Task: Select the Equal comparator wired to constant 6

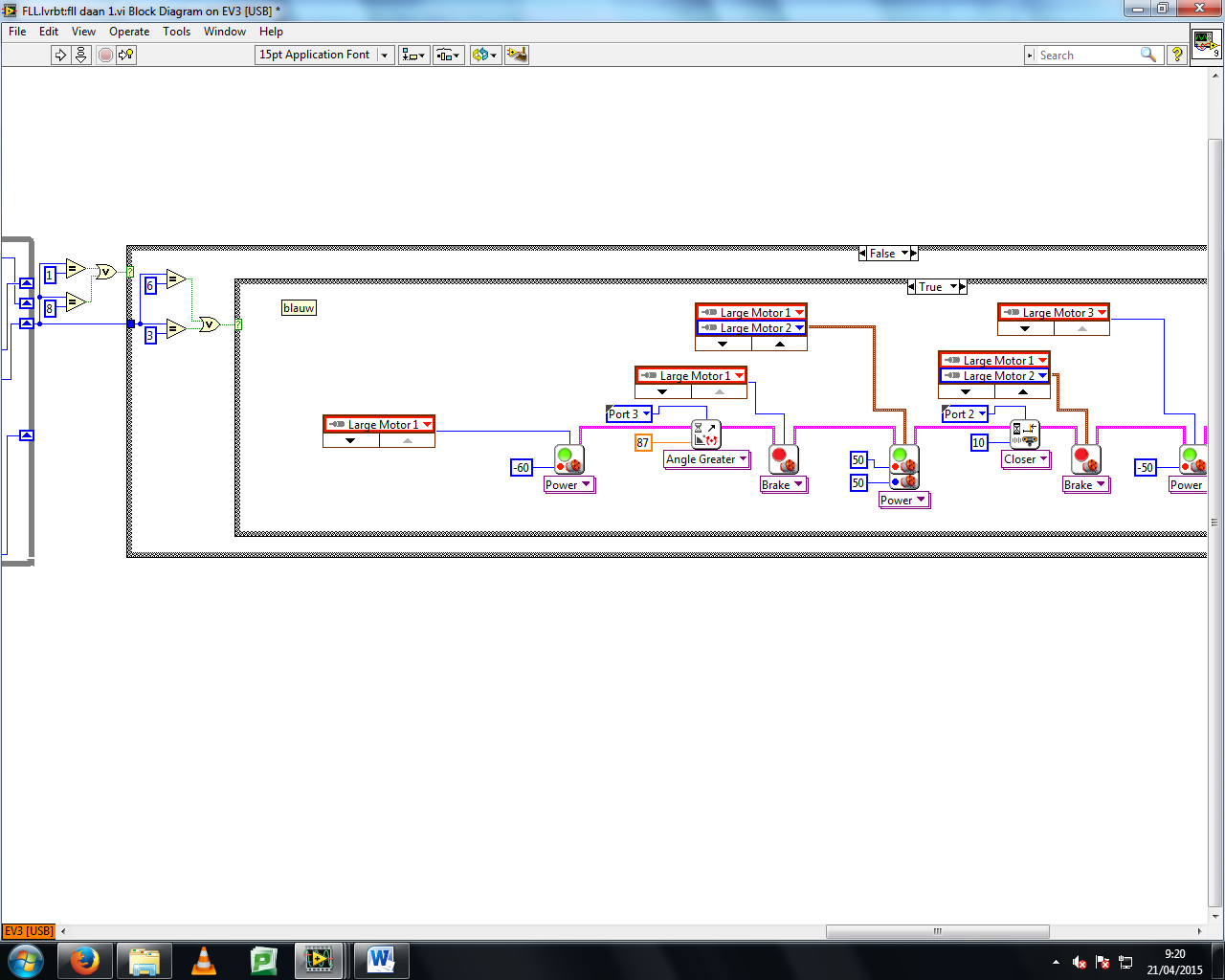Action: (176, 278)
